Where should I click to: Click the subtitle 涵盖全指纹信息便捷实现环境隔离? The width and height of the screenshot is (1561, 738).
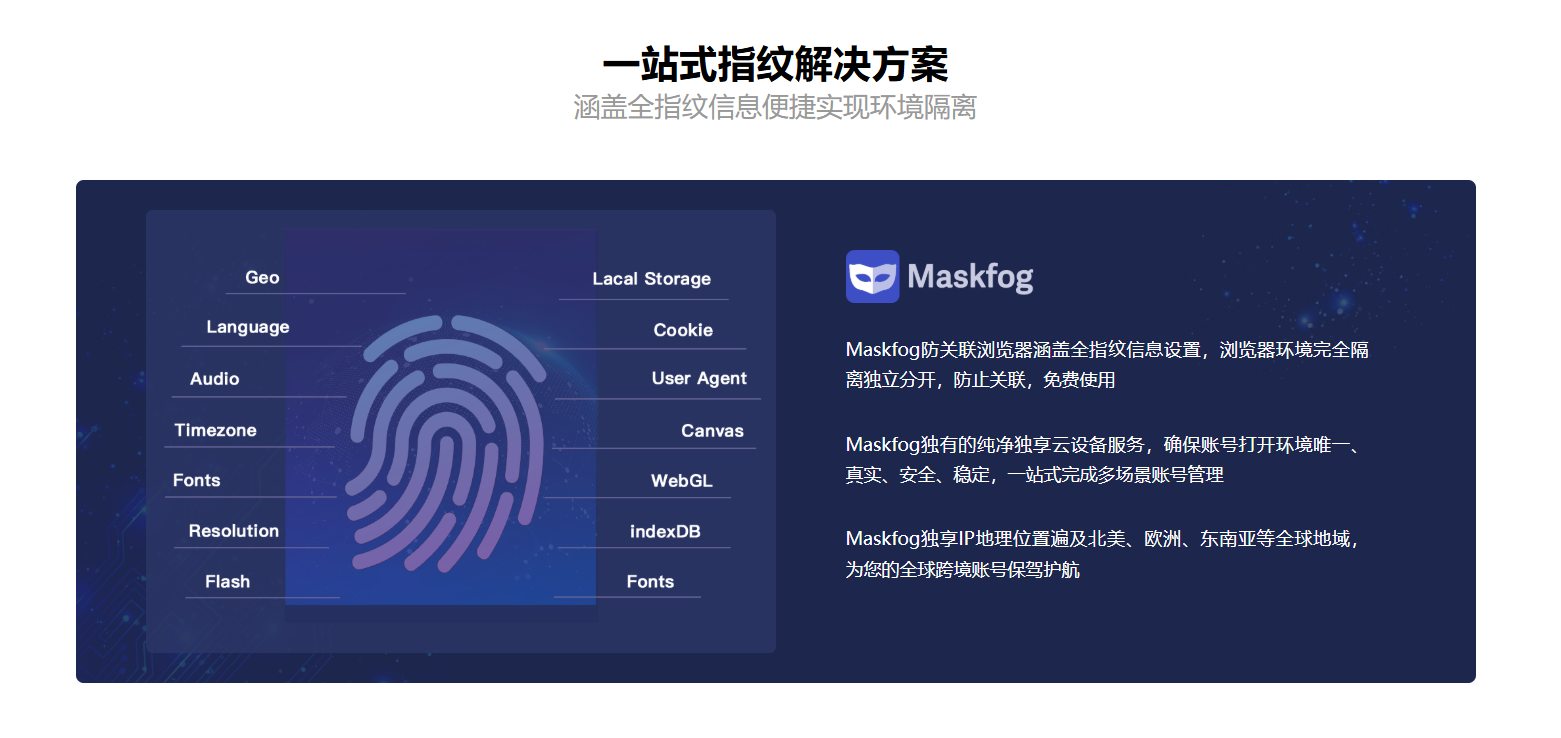(x=775, y=107)
